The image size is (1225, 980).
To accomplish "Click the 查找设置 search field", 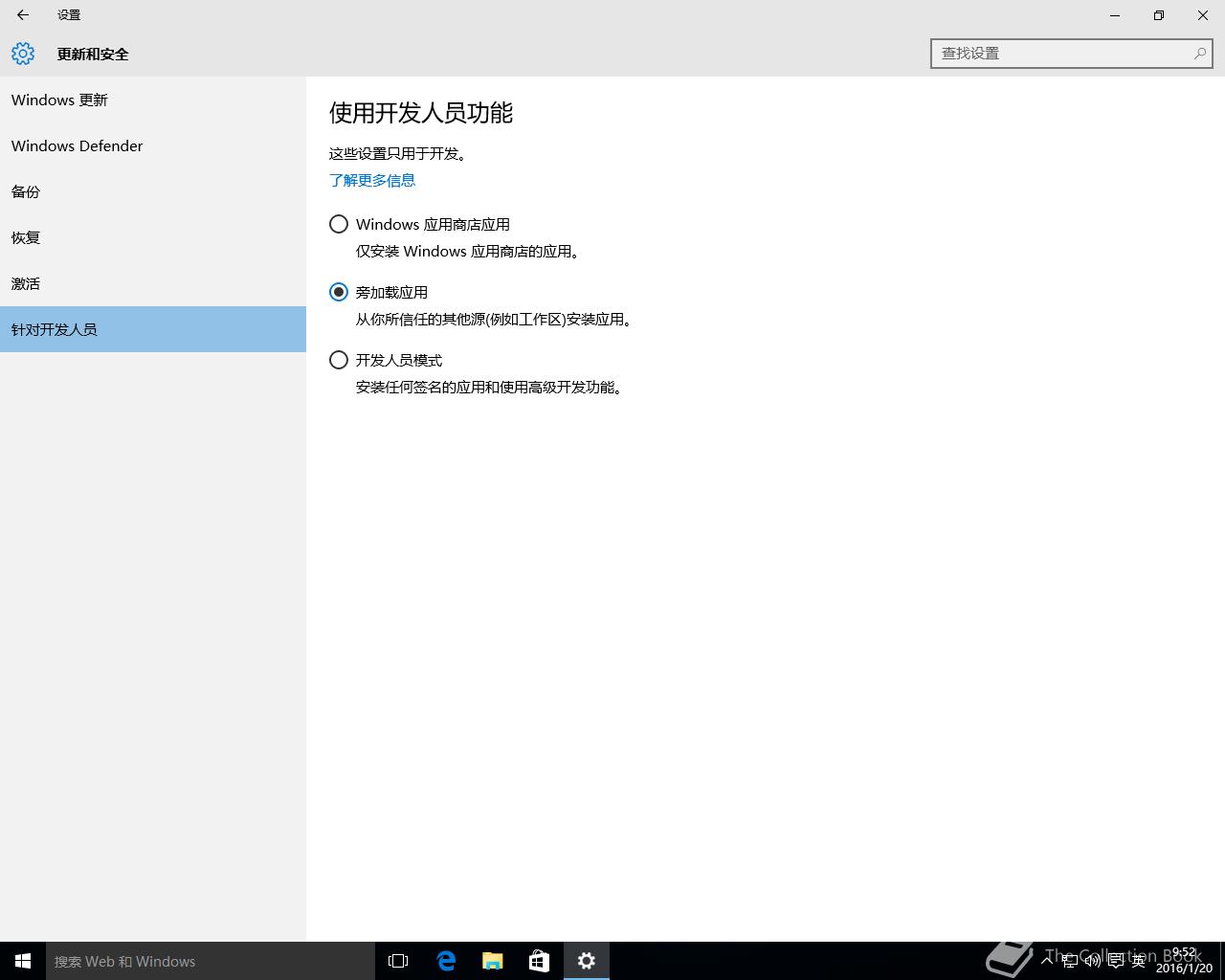I will tap(1072, 54).
